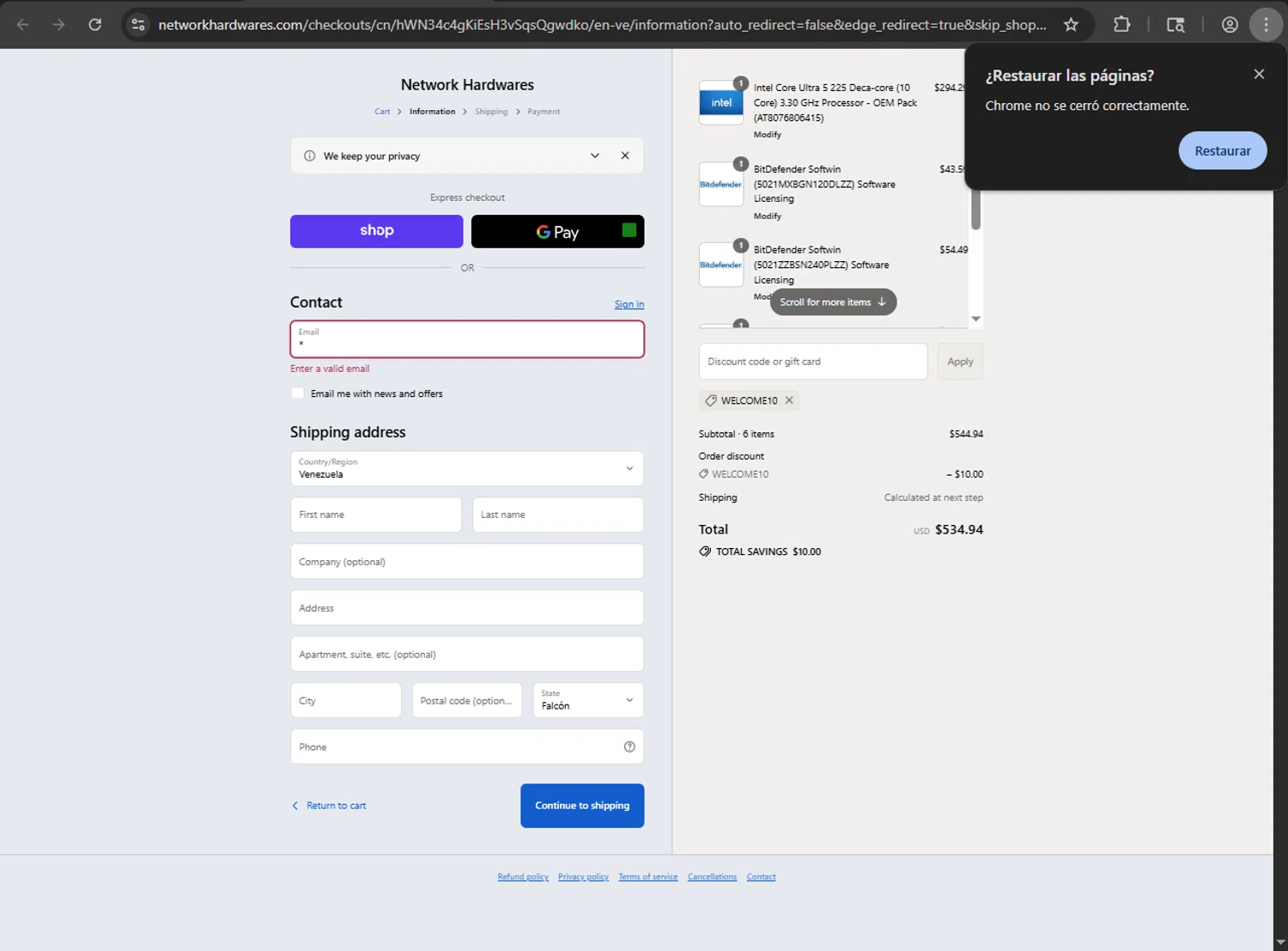Pay with the Google Pay button

coord(557,231)
